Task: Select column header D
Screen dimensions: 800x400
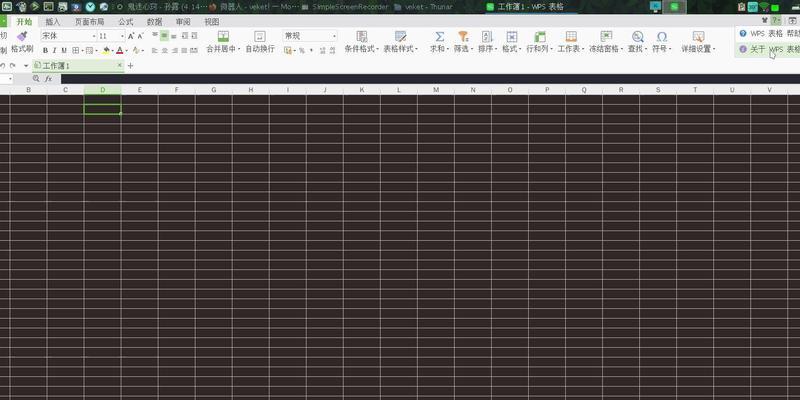Action: point(103,90)
